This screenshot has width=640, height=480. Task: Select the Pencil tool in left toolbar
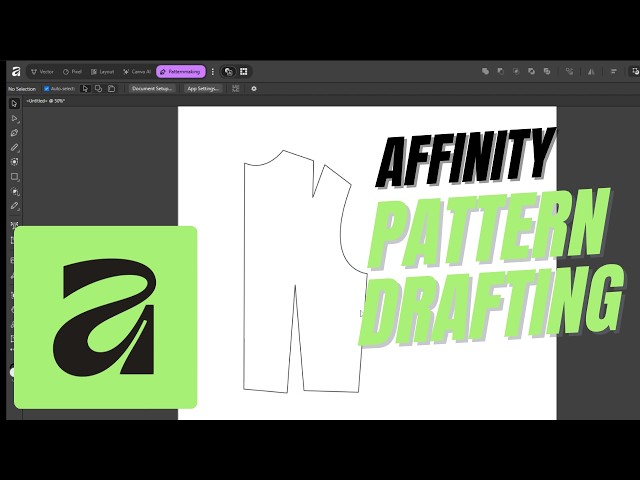tap(15, 147)
